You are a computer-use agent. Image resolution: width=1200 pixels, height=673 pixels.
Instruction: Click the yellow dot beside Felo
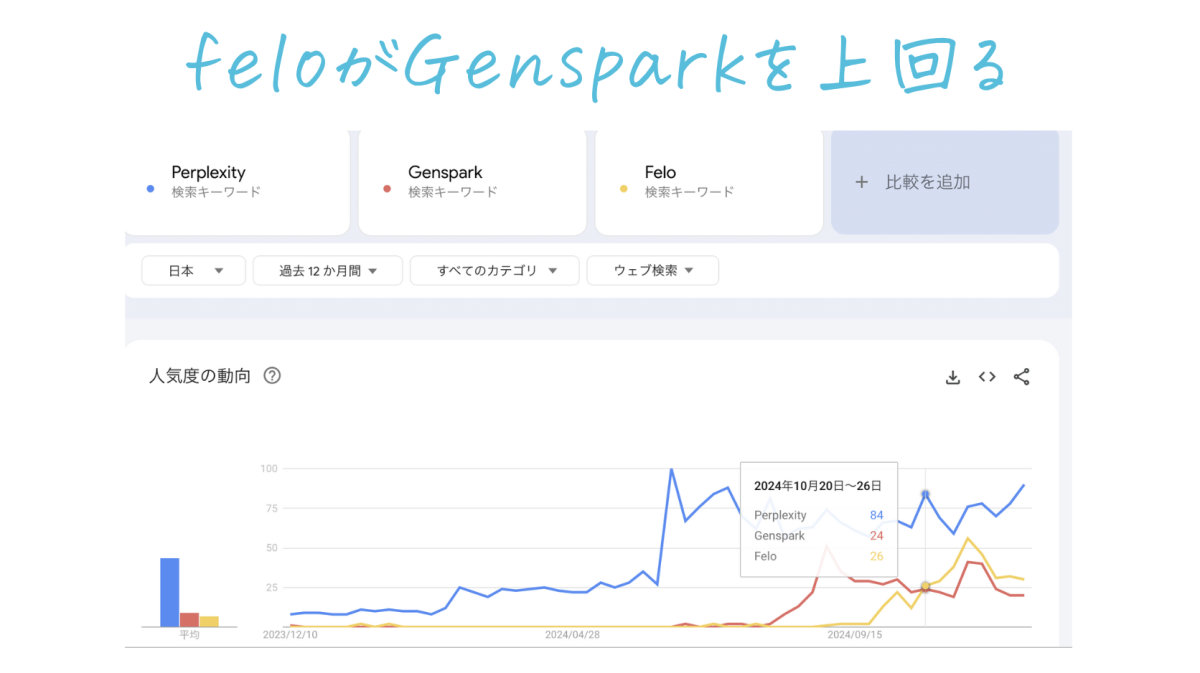pos(624,189)
